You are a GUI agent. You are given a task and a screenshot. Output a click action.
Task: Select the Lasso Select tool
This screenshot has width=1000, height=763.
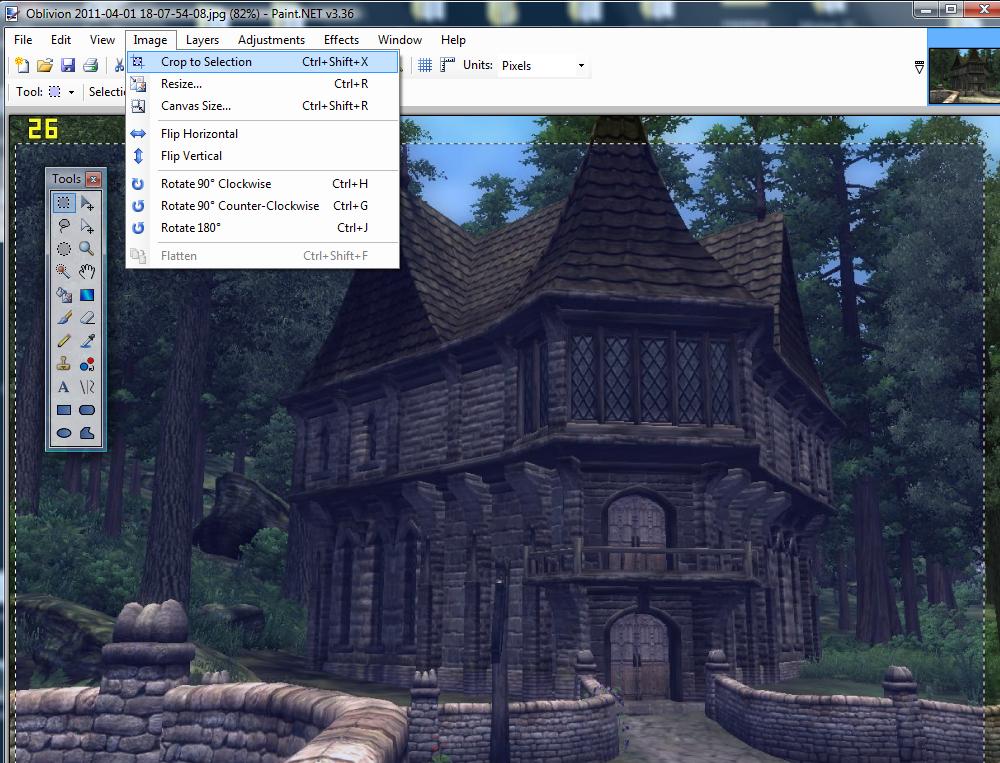(x=64, y=226)
